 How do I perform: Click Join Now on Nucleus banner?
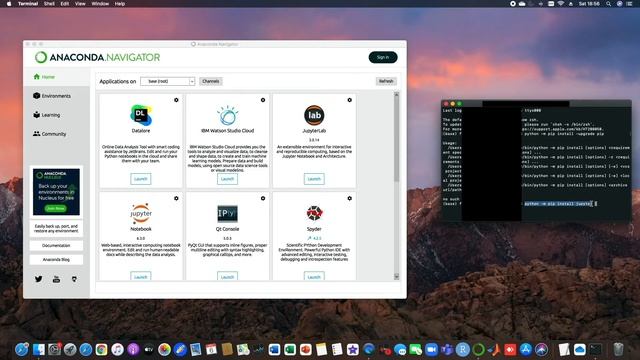pyautogui.click(x=56, y=209)
